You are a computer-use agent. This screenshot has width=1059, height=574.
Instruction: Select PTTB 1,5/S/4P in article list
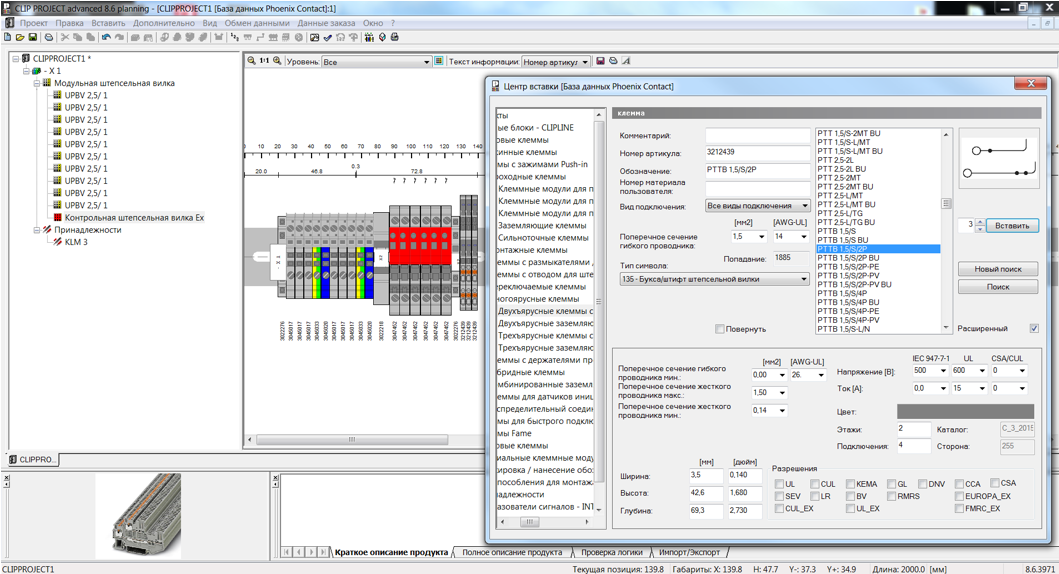click(x=842, y=293)
